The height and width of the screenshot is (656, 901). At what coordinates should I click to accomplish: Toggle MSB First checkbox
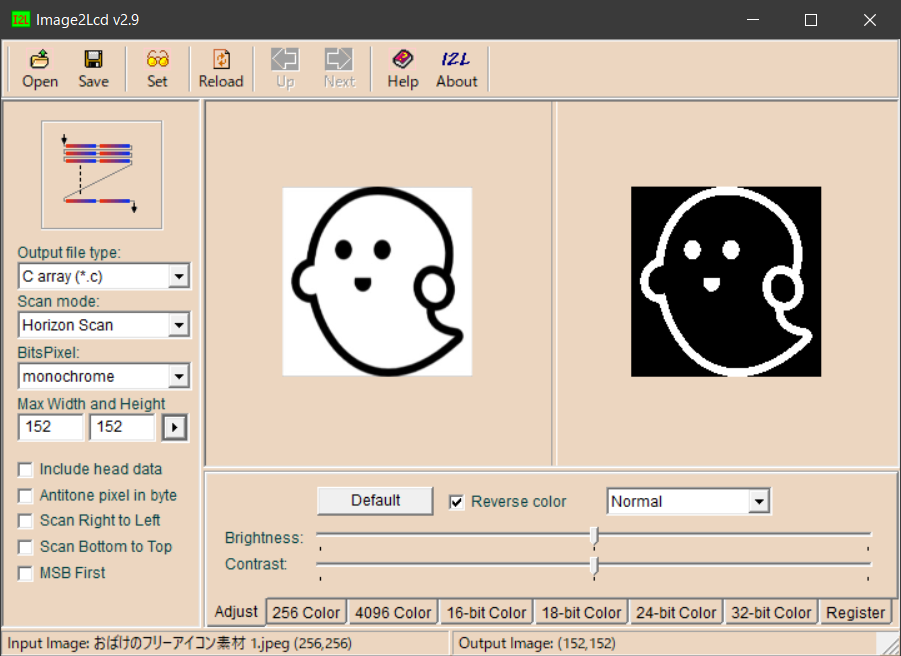[25, 573]
